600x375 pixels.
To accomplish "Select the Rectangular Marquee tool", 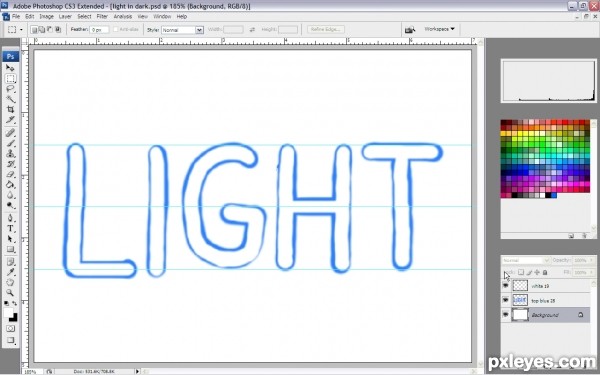I will click(x=10, y=78).
